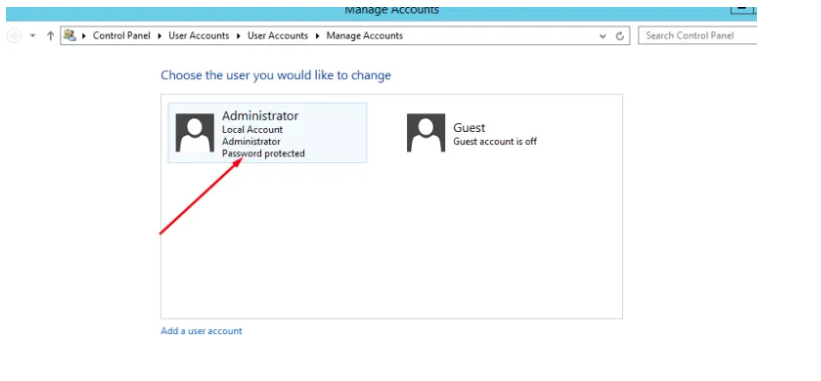Select the Administrator account tile
821x381 pixels.
pos(267,133)
